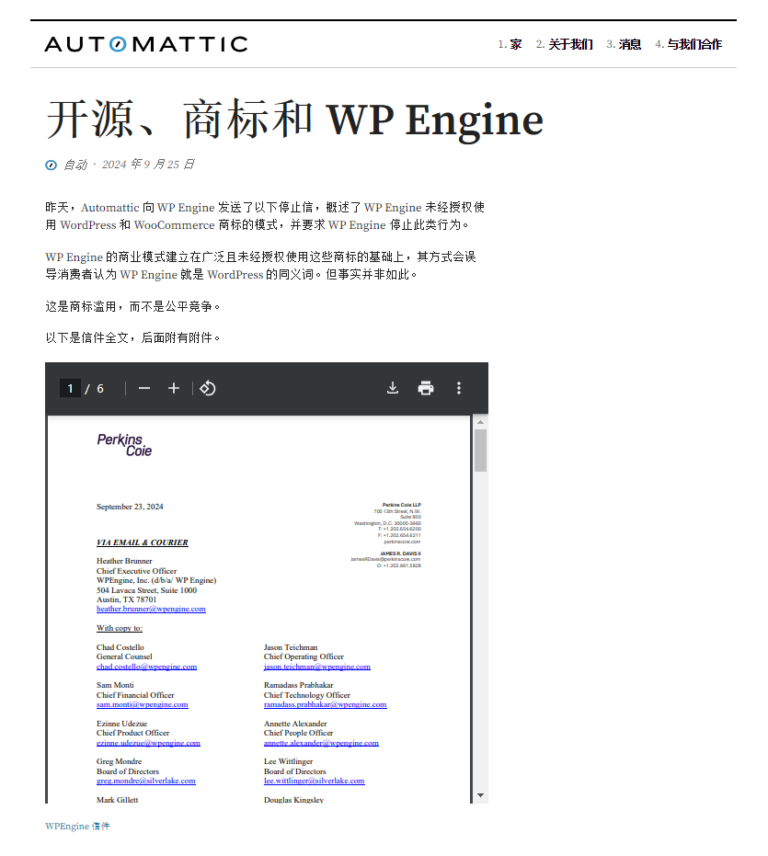The width and height of the screenshot is (768, 856).
Task: Click the line 以下是信件全文，后面附有附件。
Action: click(133, 338)
